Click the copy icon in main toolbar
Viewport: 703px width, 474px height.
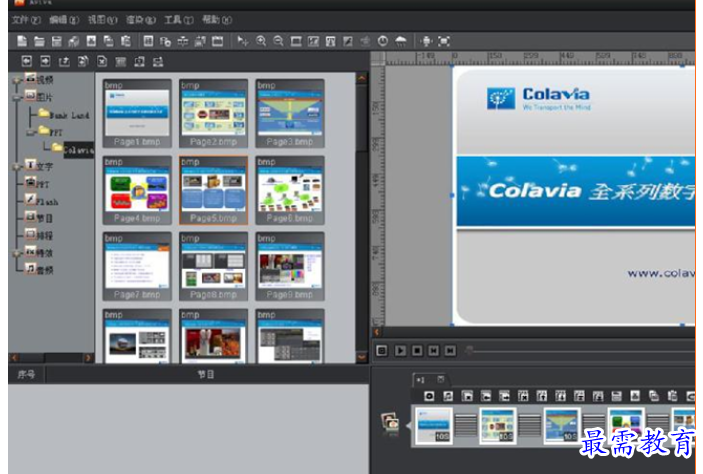click(x=108, y=41)
